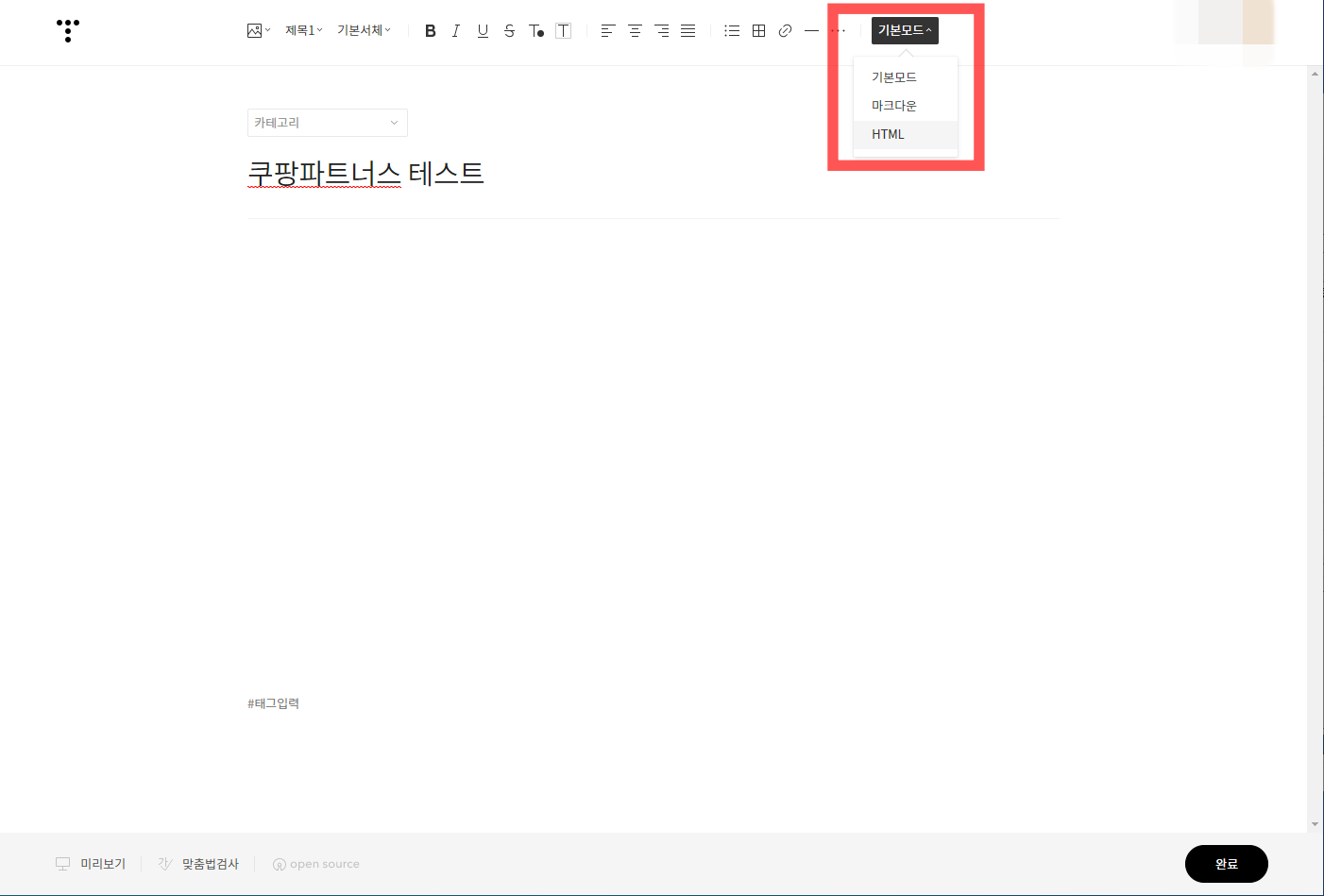Align text to the right

pyautogui.click(x=662, y=30)
